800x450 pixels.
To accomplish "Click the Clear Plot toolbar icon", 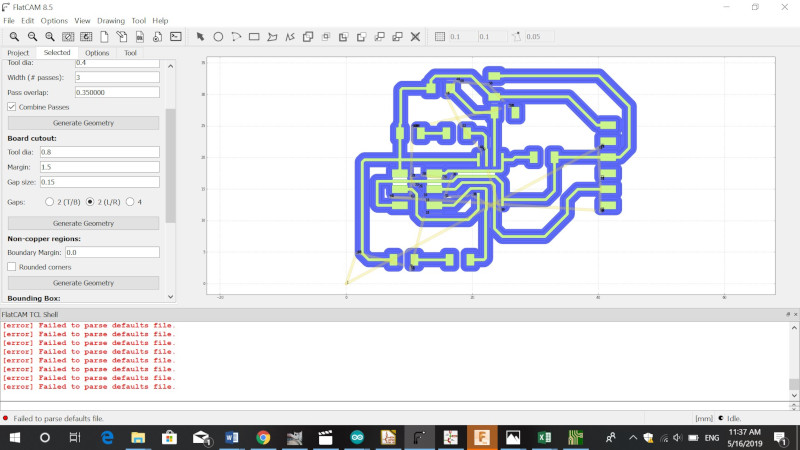I will click(x=68, y=37).
